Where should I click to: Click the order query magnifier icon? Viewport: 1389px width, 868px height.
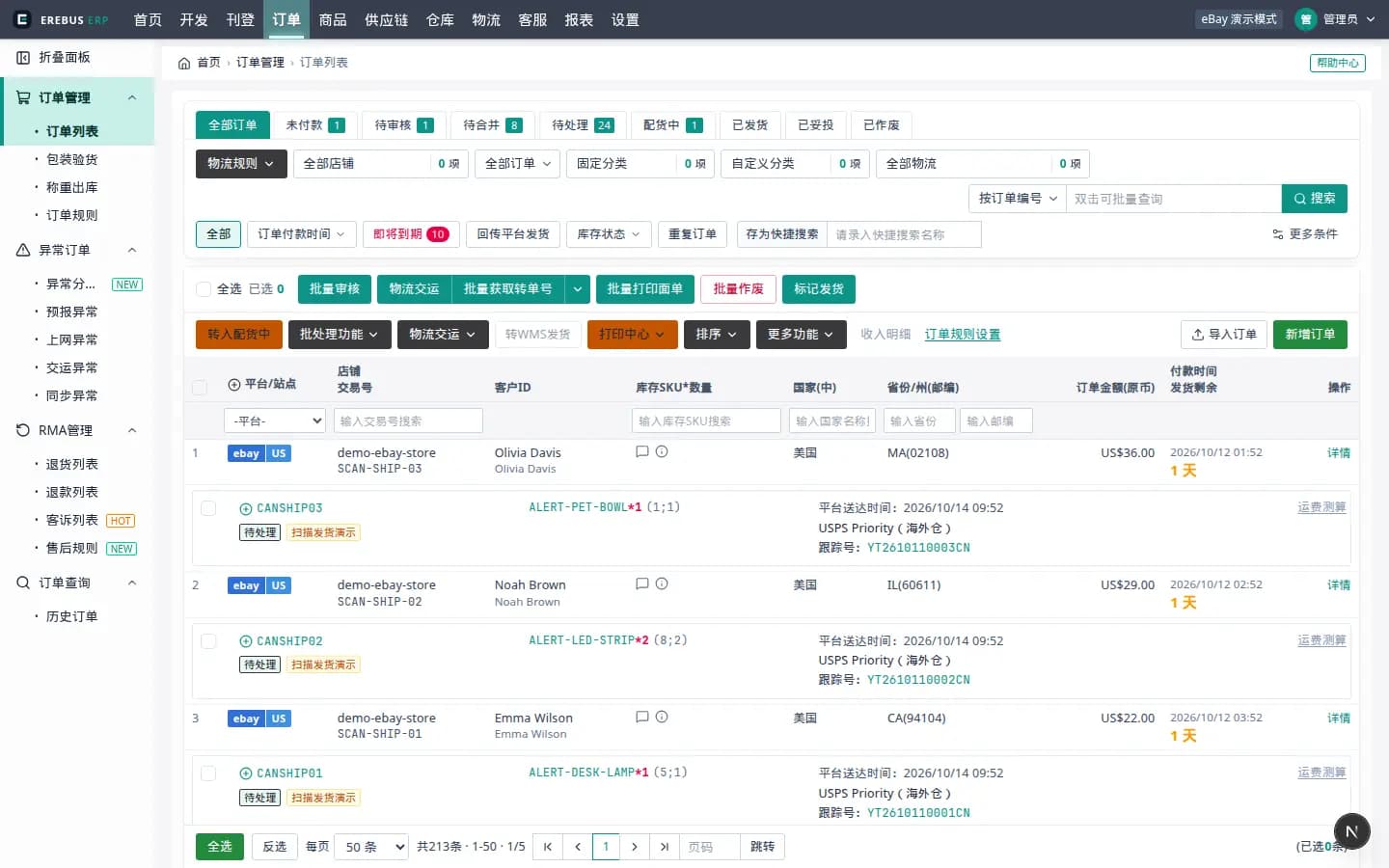pos(23,583)
